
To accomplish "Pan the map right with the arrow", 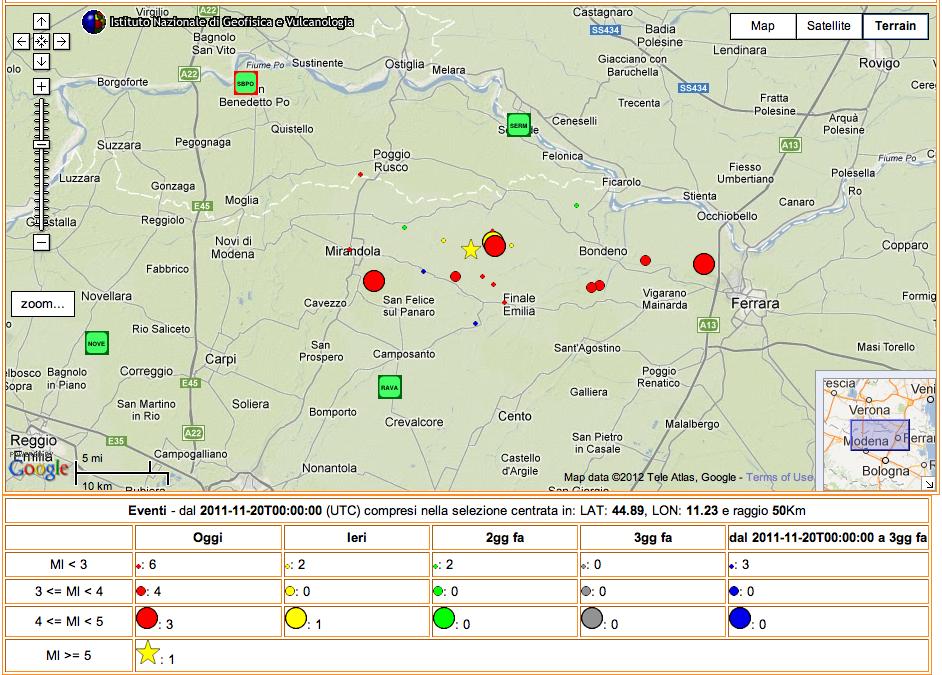I will pyautogui.click(x=61, y=41).
